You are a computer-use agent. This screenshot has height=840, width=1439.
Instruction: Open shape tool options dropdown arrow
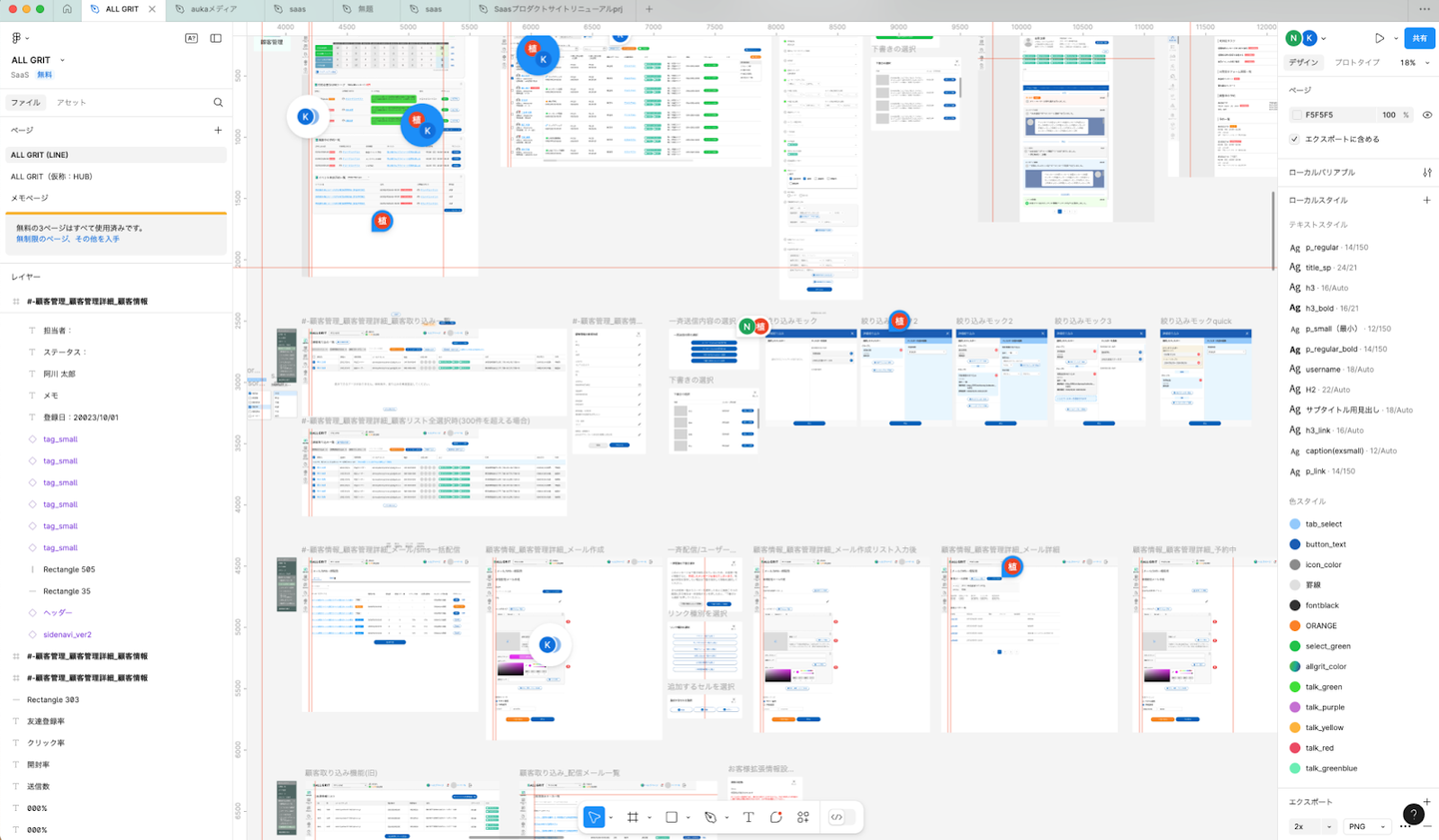click(x=688, y=818)
